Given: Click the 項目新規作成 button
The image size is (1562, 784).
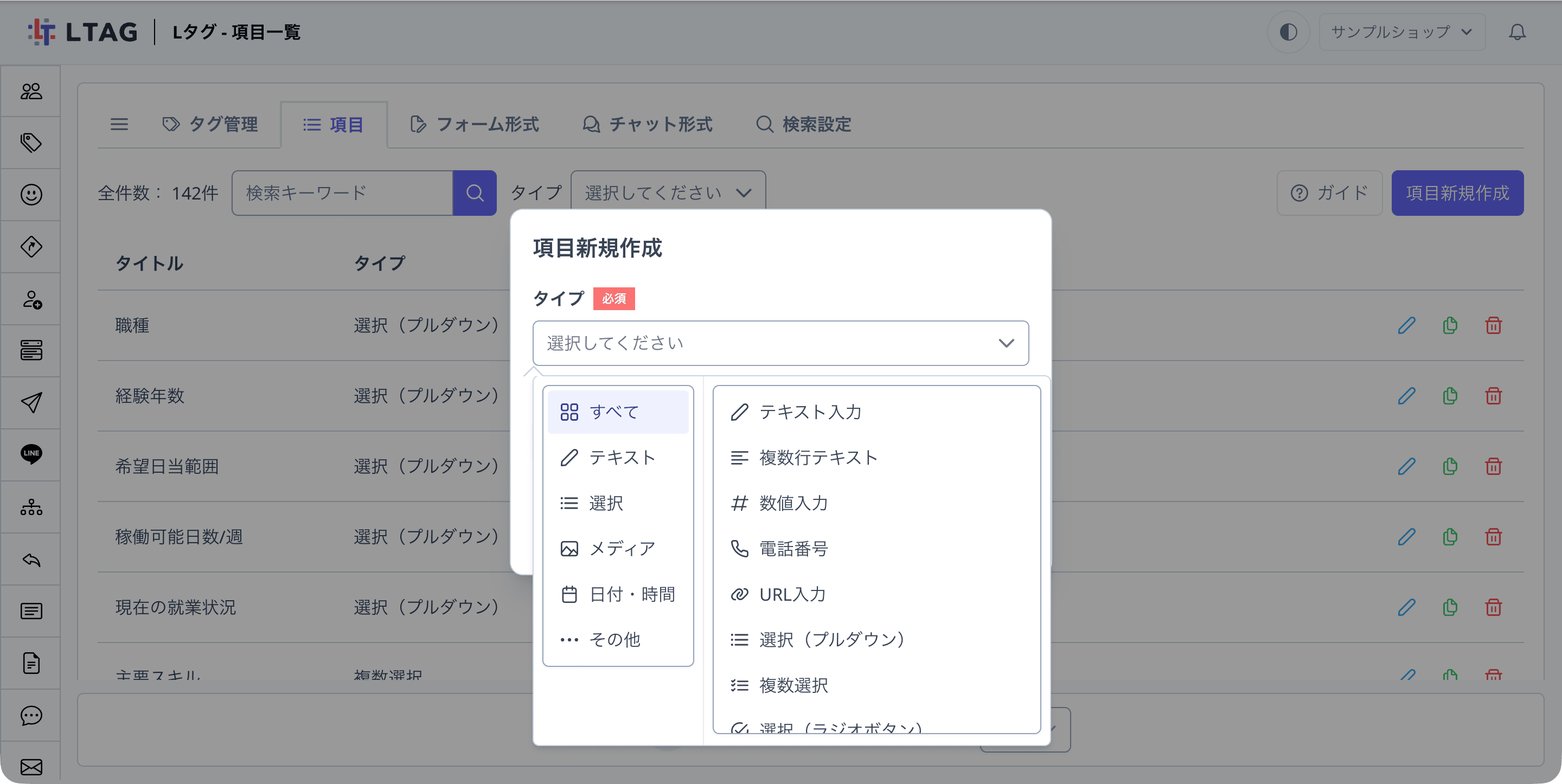Looking at the screenshot, I should click(1457, 193).
